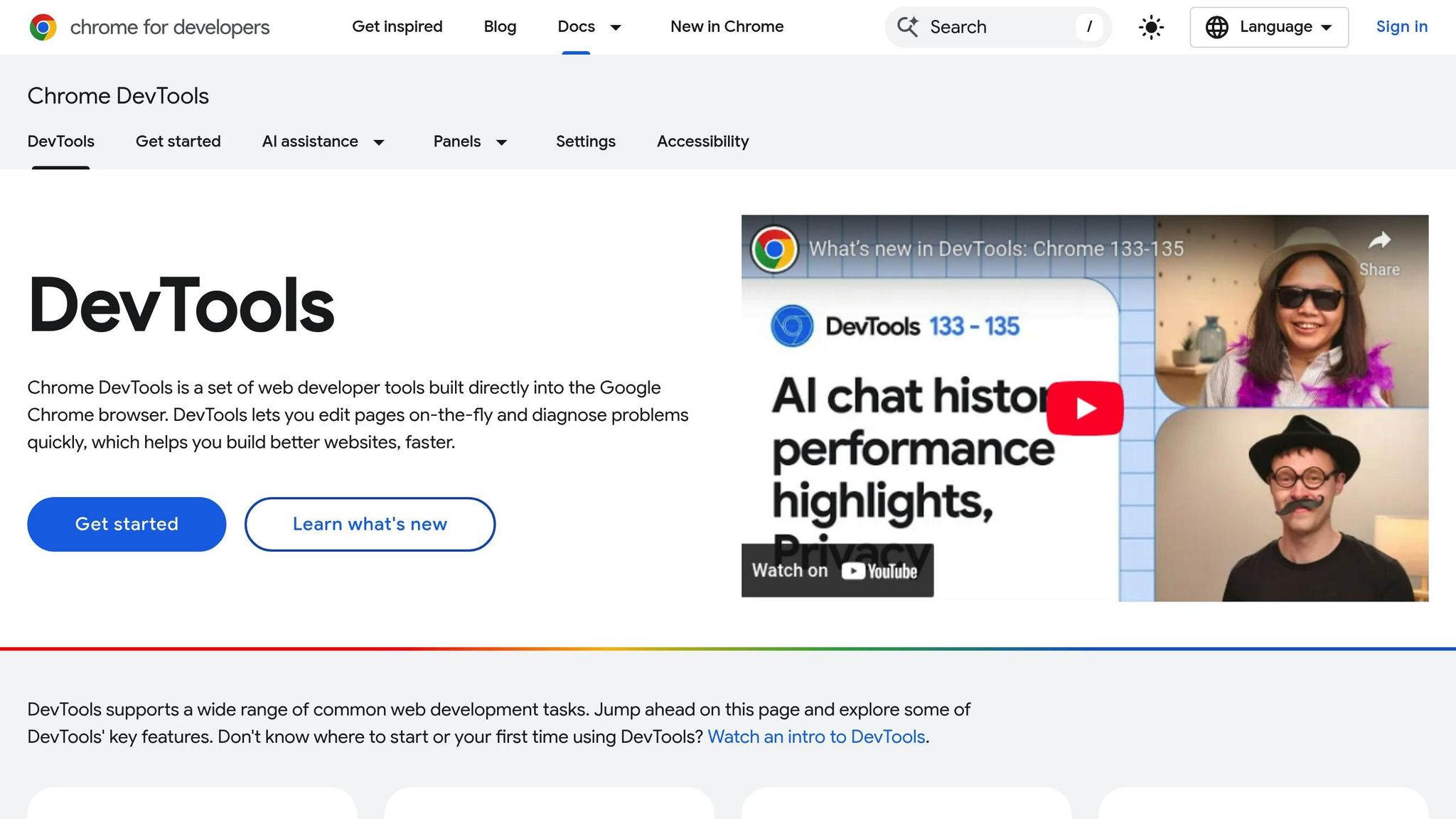Image resolution: width=1456 pixels, height=819 pixels.
Task: Click the Get started button
Action: (x=126, y=524)
